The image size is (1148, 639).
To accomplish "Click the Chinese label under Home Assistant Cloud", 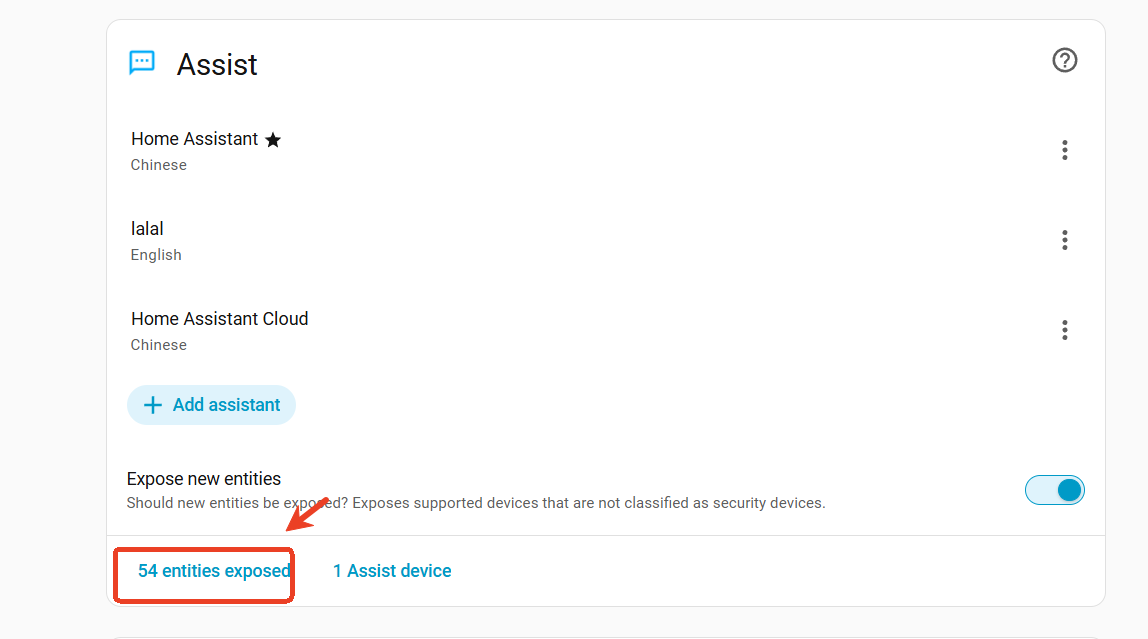I will (x=159, y=345).
